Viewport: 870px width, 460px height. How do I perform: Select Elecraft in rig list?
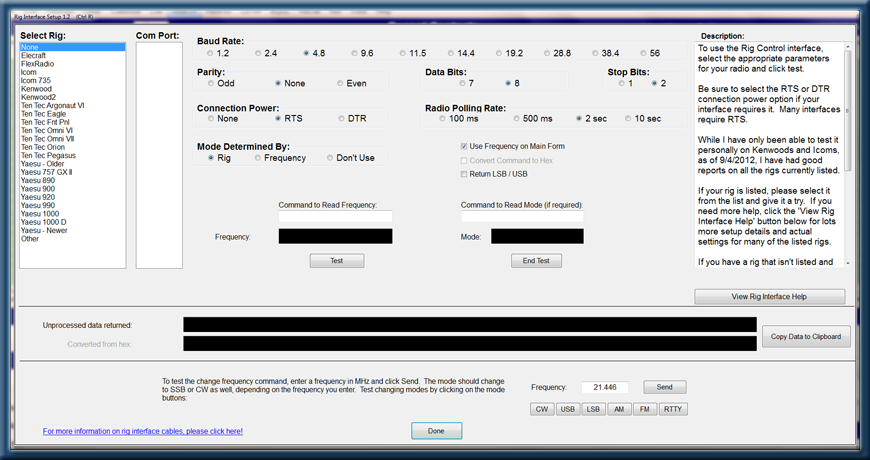pos(73,55)
